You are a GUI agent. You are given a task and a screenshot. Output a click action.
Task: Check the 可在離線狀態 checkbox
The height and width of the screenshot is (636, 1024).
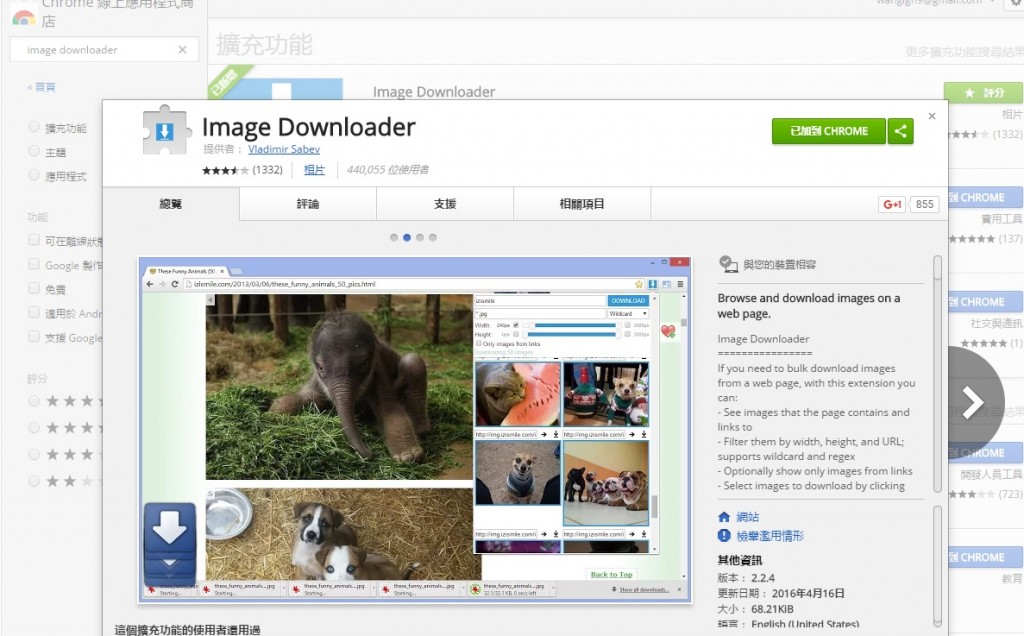pyautogui.click(x=34, y=240)
